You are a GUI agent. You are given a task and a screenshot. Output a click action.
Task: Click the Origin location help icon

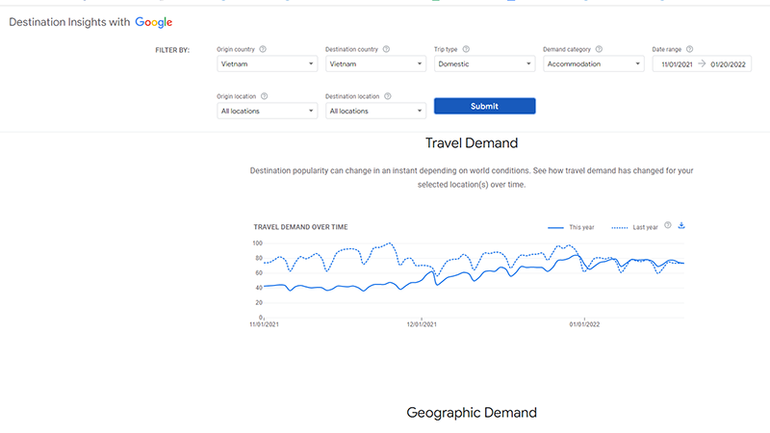(x=264, y=97)
